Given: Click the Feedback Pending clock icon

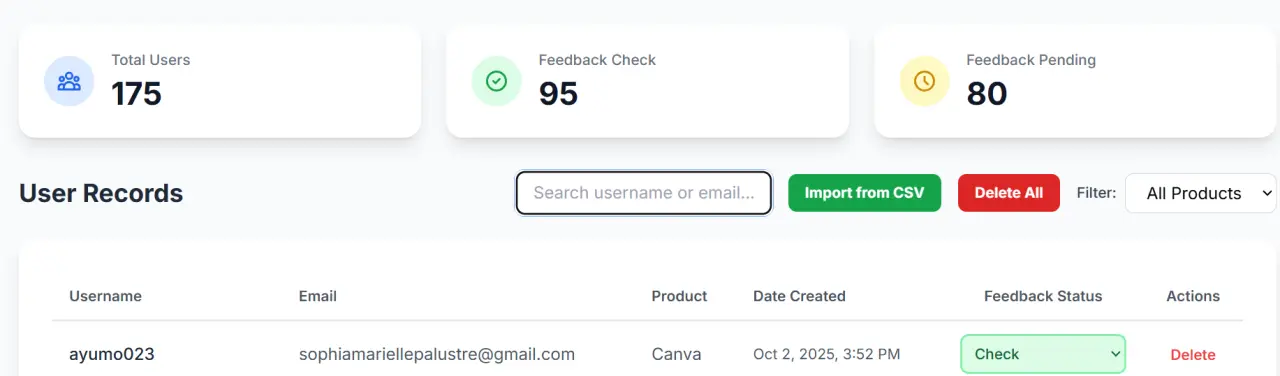Looking at the screenshot, I should [x=924, y=82].
